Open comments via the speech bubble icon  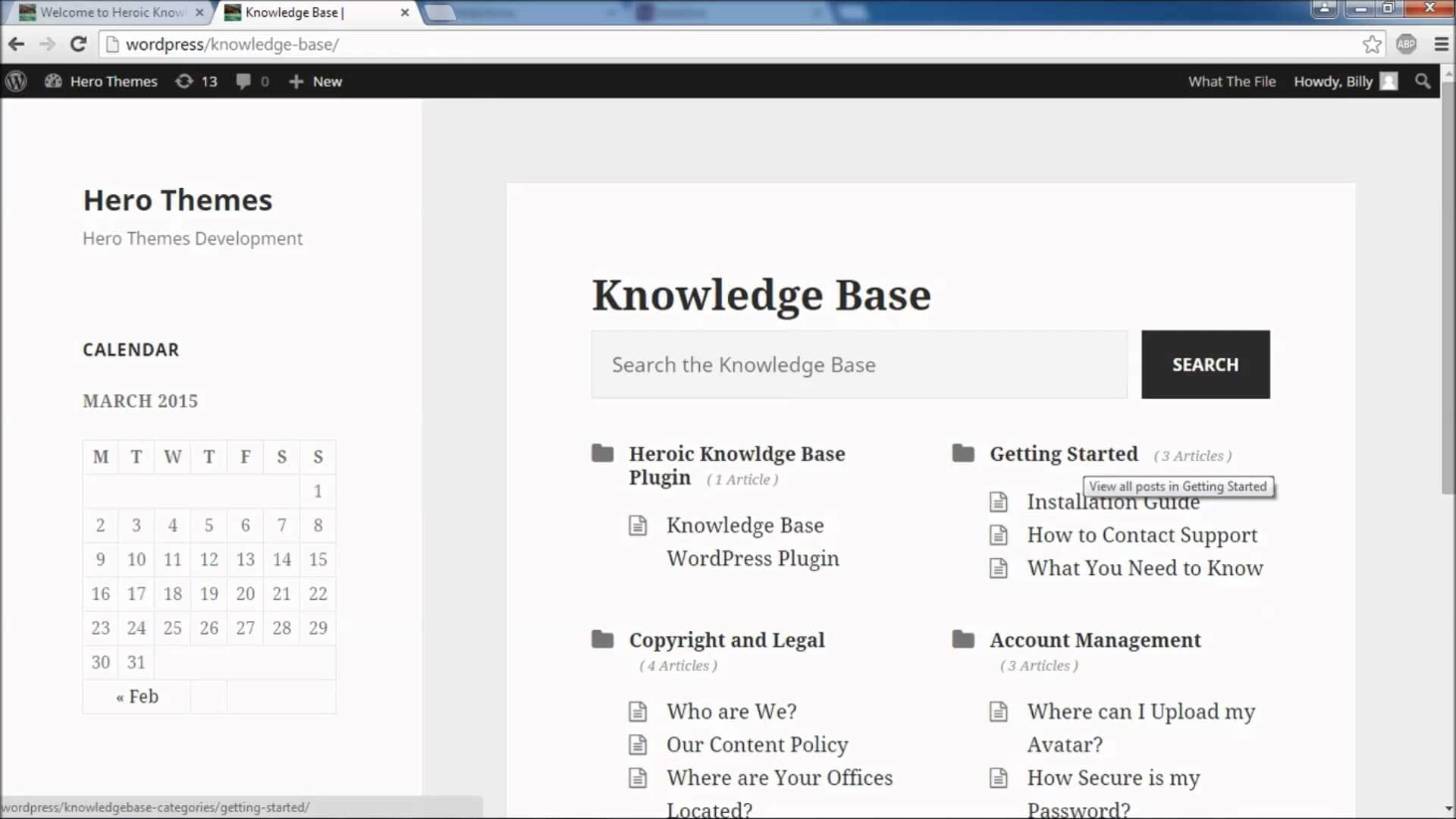(x=251, y=81)
